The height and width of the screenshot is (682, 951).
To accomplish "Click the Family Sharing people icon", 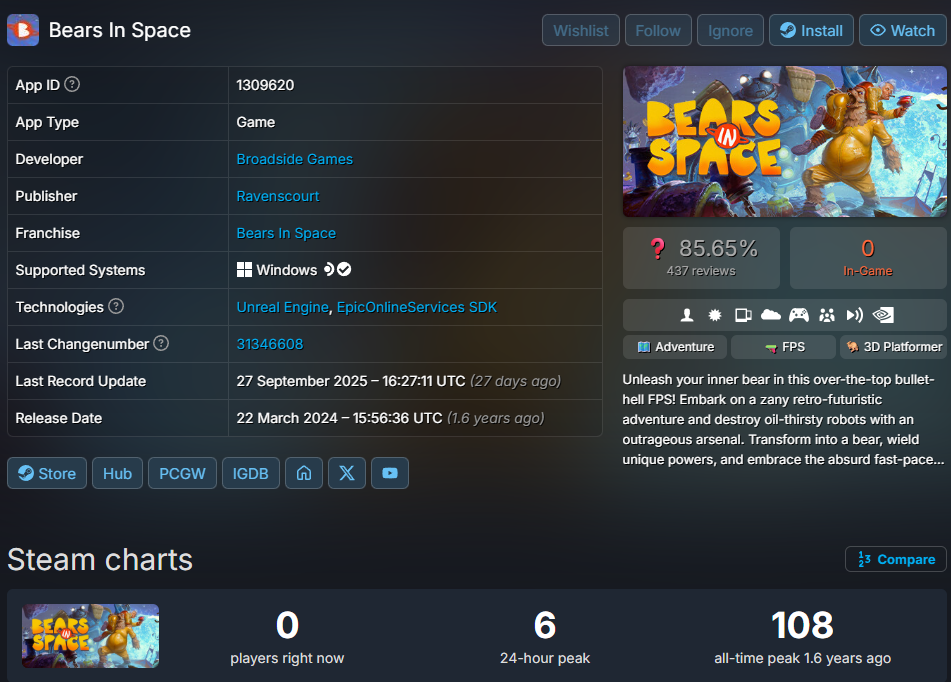I will (x=827, y=315).
